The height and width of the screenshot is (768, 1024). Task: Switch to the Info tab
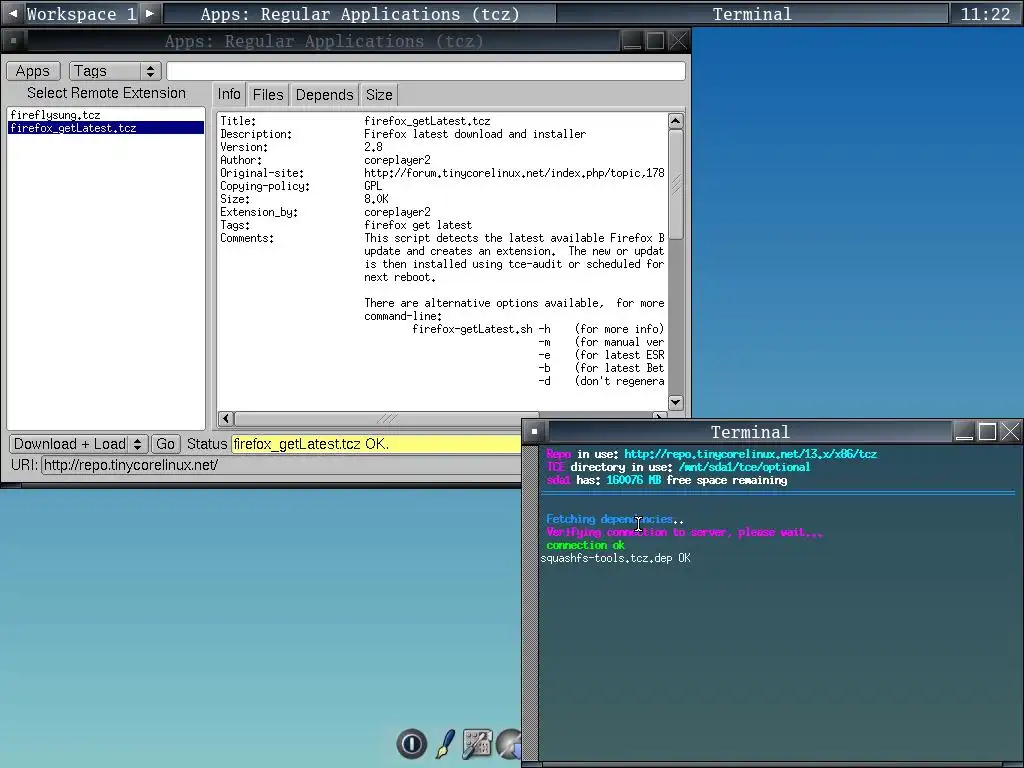[x=229, y=94]
